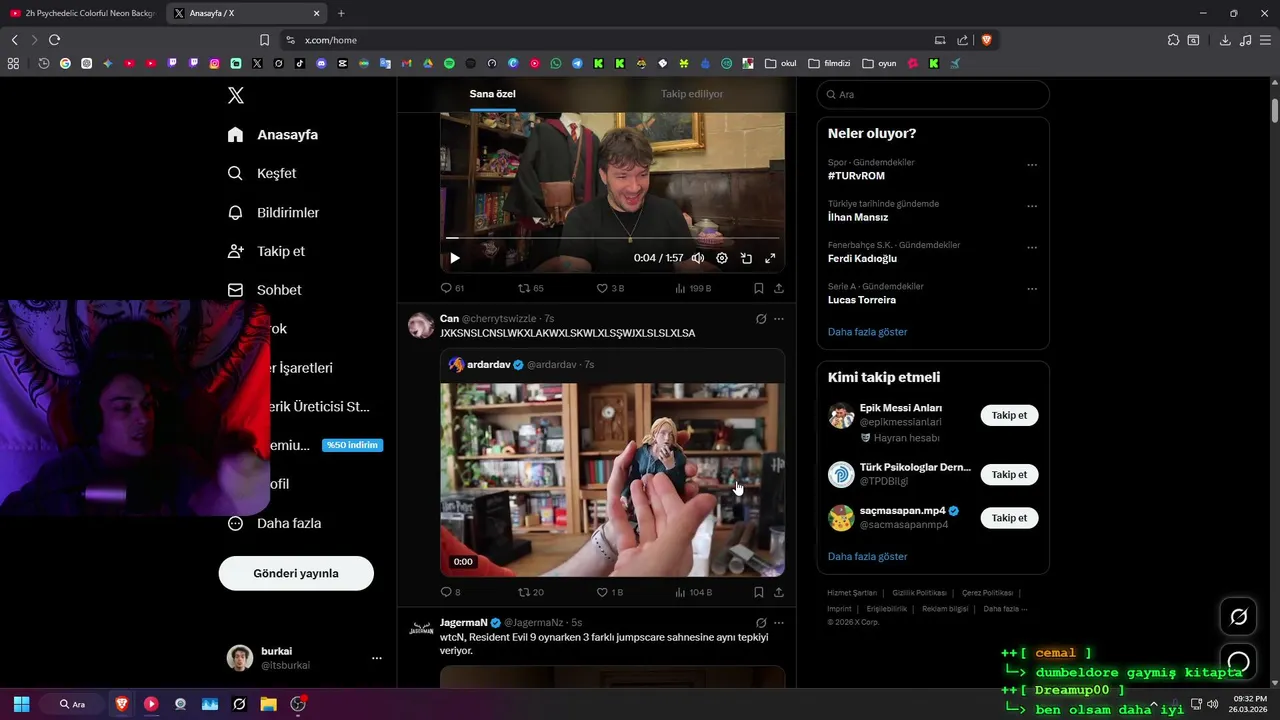Open Daha fazla sidebar menu
The height and width of the screenshot is (720, 1280).
274,523
